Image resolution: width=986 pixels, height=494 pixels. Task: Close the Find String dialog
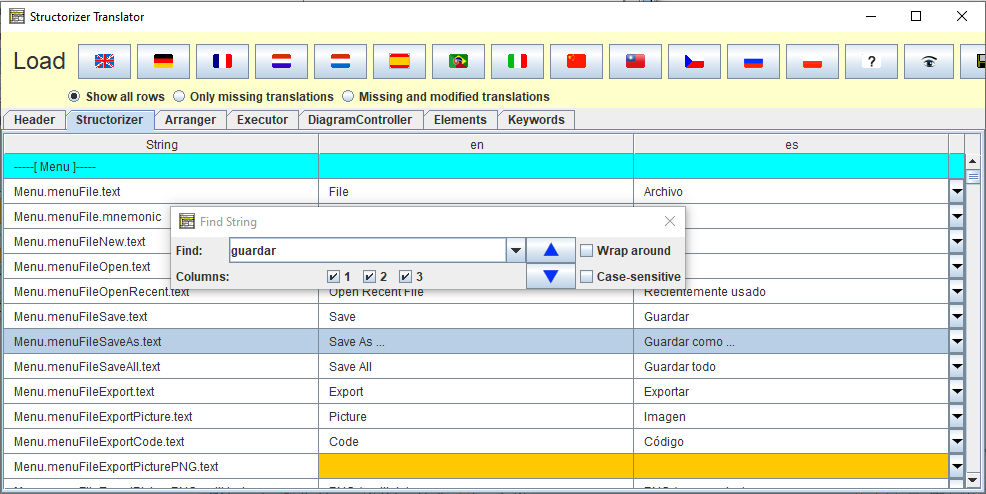(x=670, y=221)
